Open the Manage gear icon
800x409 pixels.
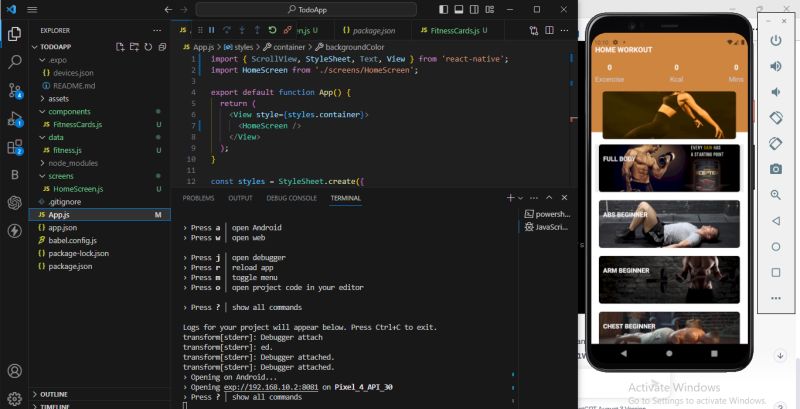point(14,398)
